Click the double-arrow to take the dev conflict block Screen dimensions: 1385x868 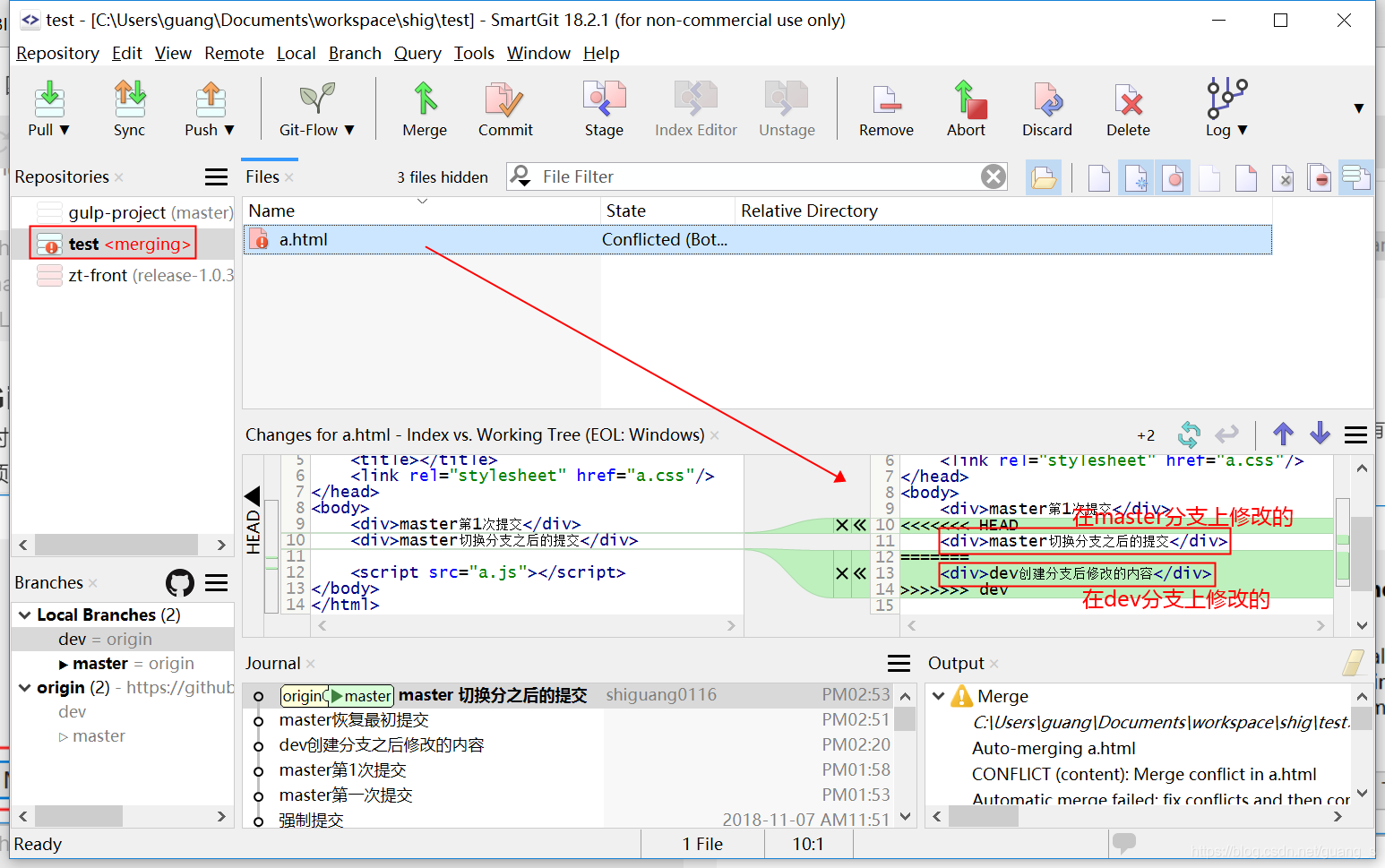[860, 573]
